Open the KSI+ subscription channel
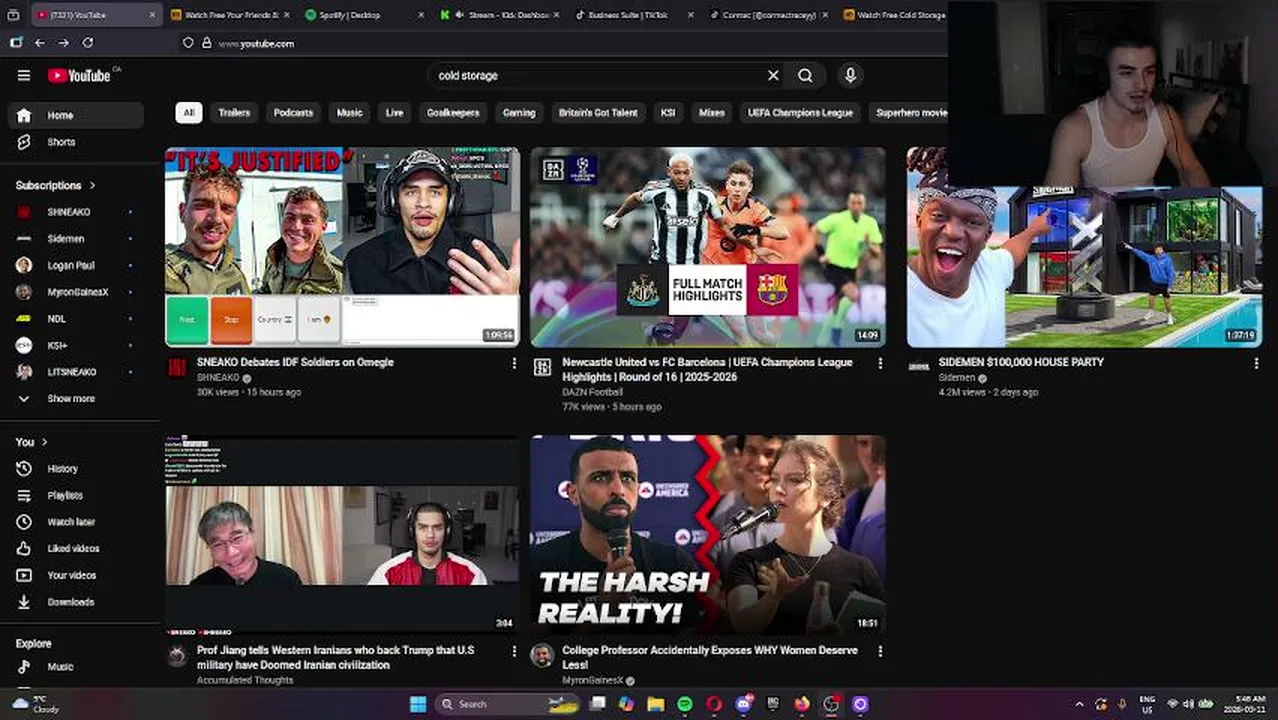Viewport: 1278px width, 720px height. point(75,345)
